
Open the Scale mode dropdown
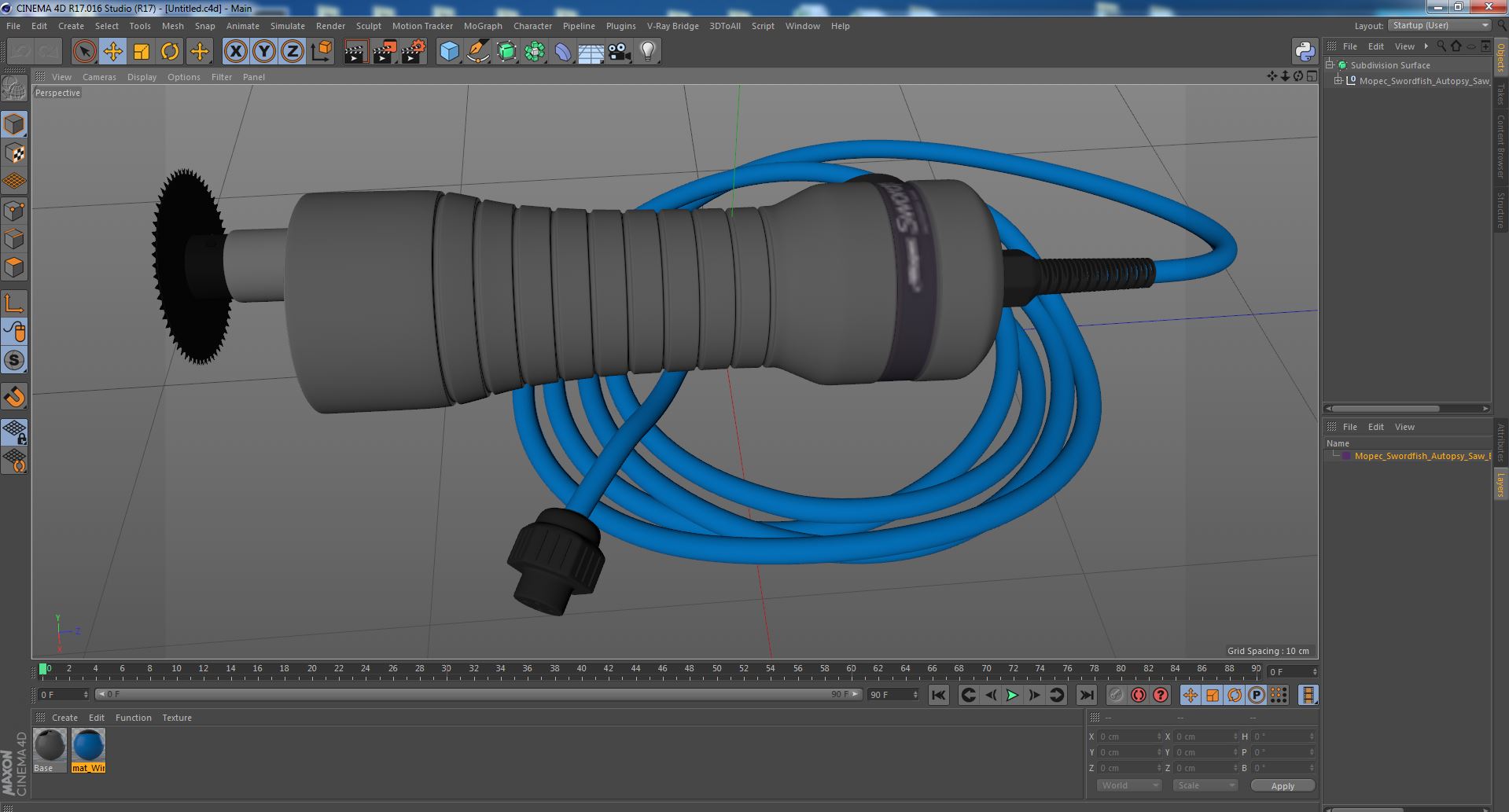[x=1205, y=785]
